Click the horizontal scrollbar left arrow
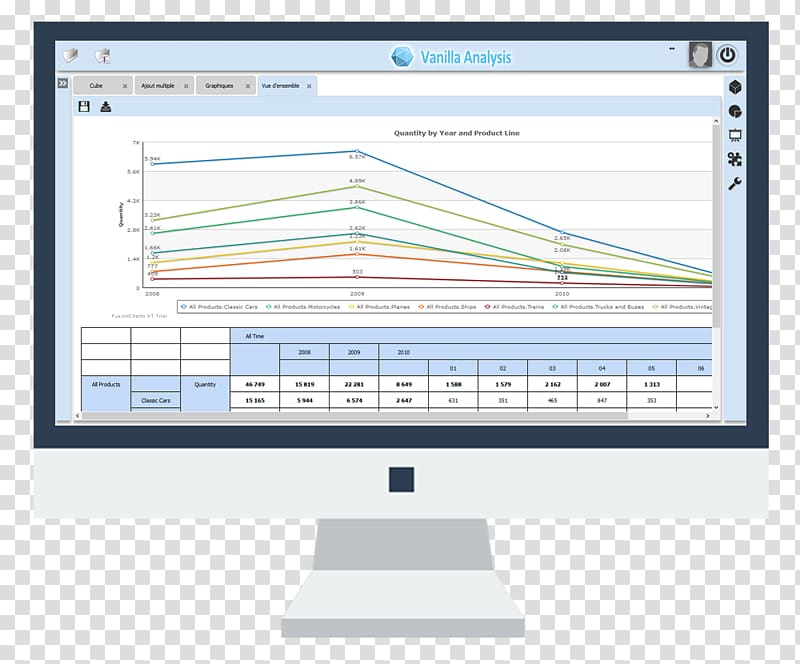Screen dimensions: 800x664 pos(78,416)
